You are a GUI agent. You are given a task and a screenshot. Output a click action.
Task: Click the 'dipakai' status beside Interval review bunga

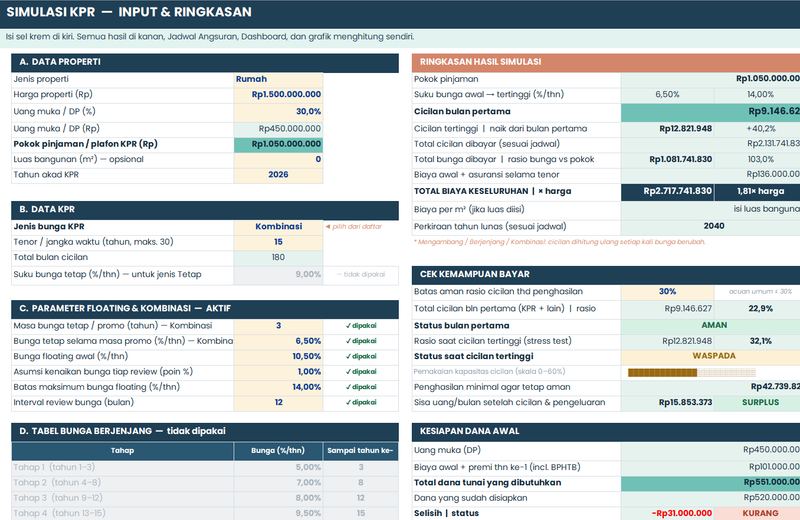(361, 402)
